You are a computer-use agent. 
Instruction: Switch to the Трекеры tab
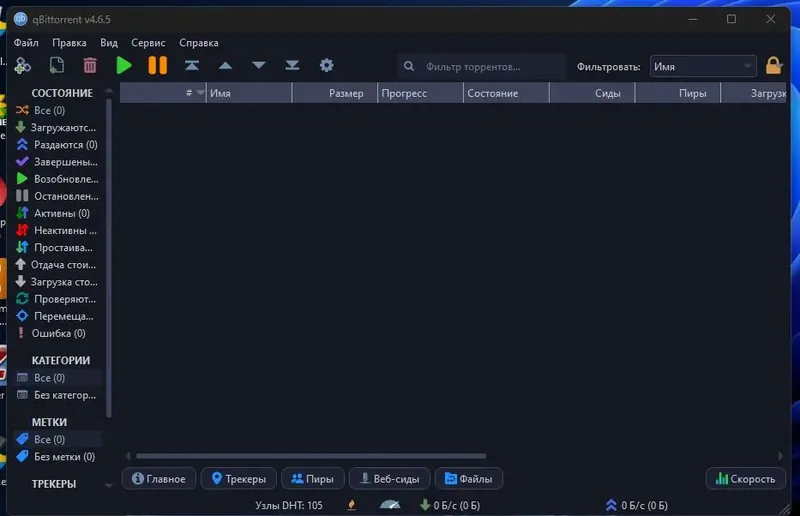[239, 479]
